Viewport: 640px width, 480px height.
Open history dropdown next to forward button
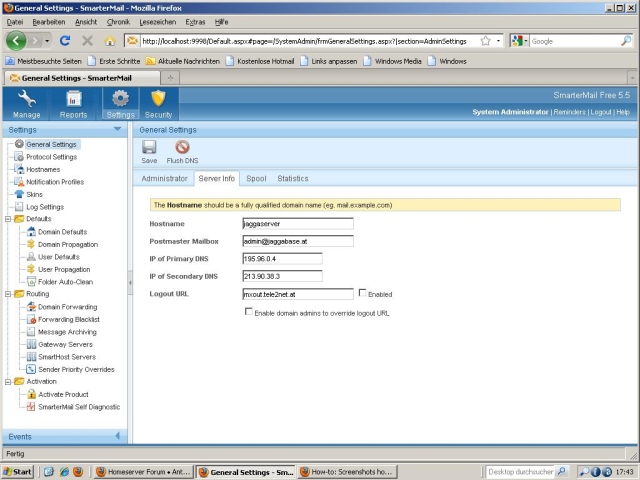[47, 41]
